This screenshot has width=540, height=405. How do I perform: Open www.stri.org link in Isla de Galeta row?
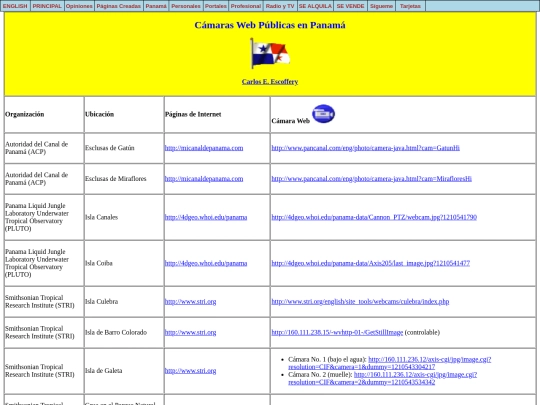tap(190, 371)
